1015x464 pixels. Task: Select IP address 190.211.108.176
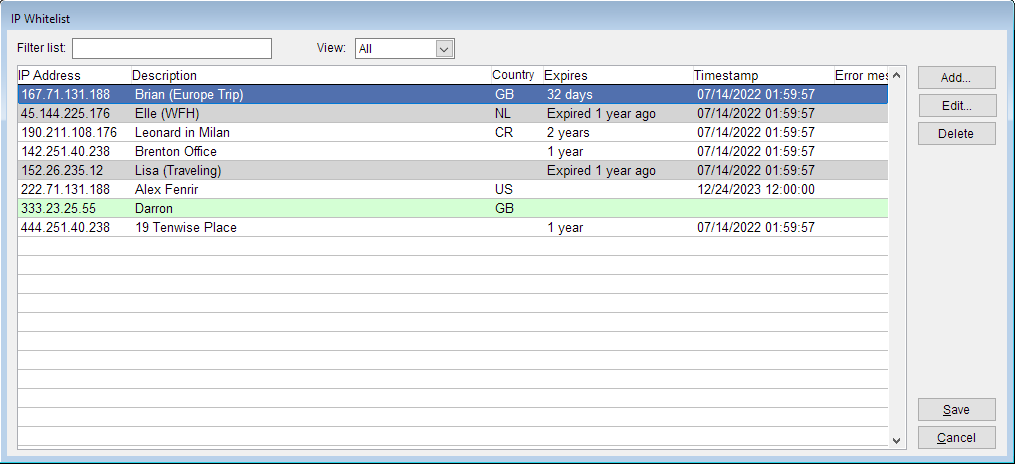coord(69,133)
